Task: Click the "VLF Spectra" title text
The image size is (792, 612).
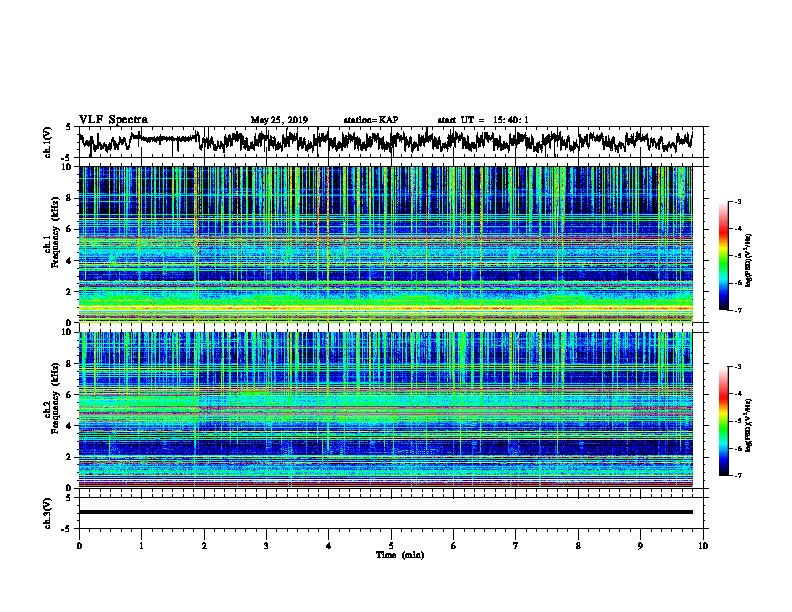Action: click(113, 120)
